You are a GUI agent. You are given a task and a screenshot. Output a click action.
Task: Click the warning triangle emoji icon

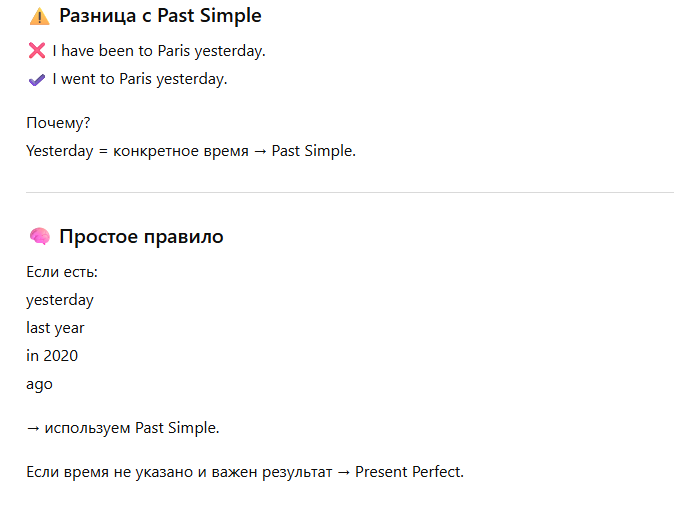39,16
